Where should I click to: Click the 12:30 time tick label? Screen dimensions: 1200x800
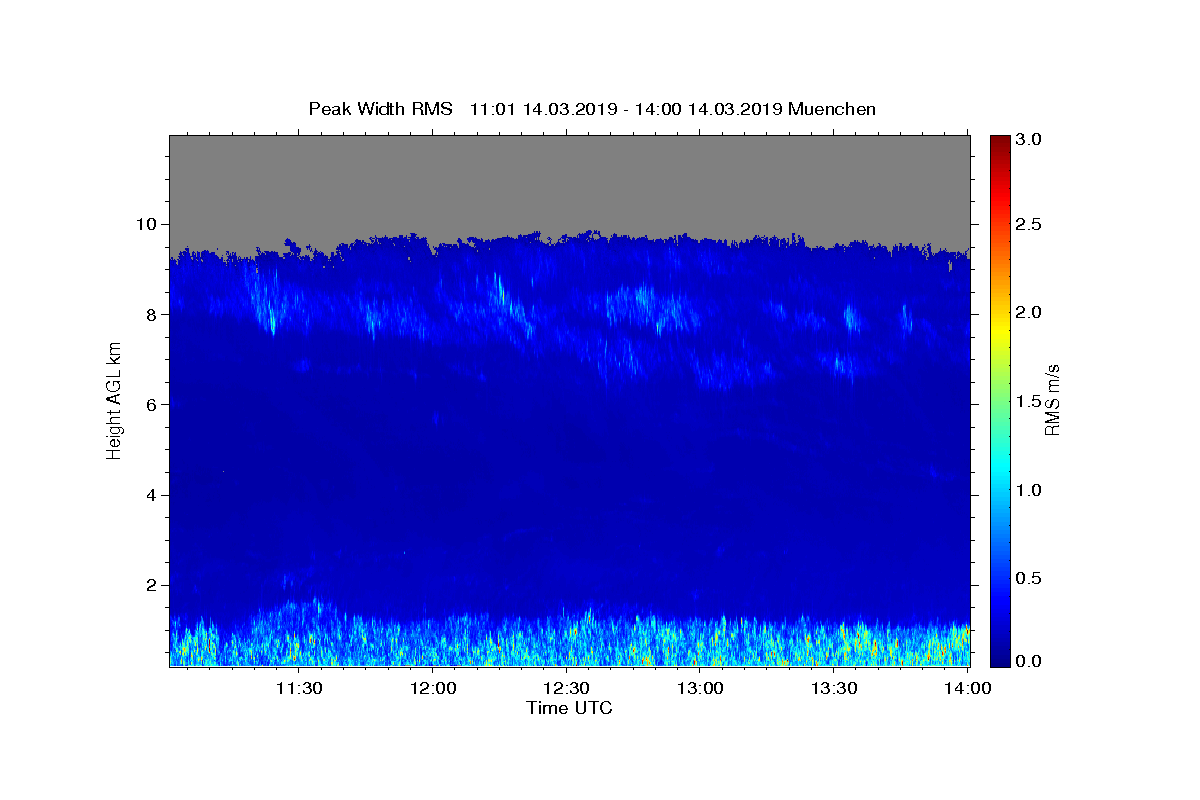coord(567,688)
